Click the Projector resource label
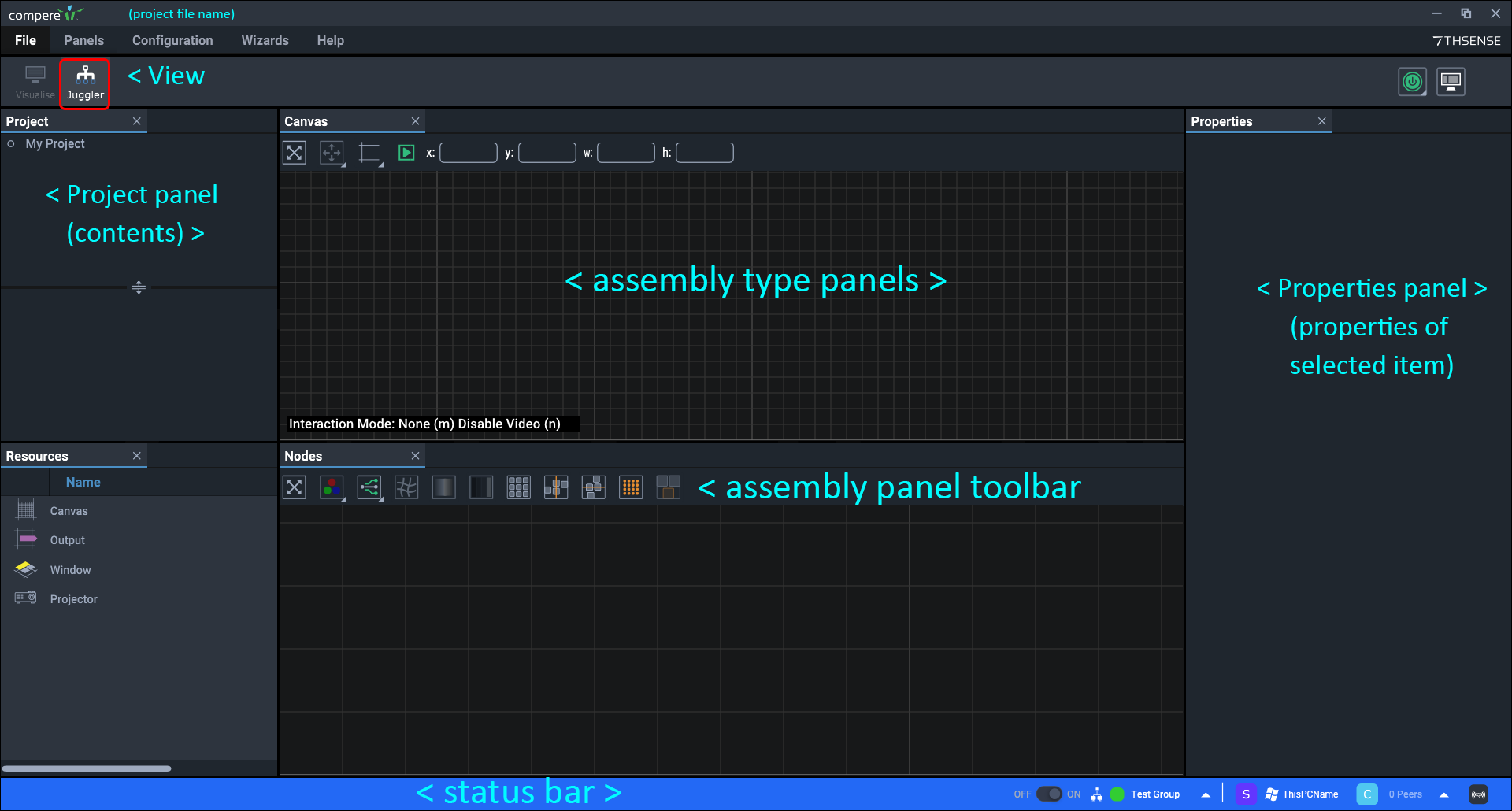Image resolution: width=1512 pixels, height=811 pixels. pyautogui.click(x=74, y=599)
